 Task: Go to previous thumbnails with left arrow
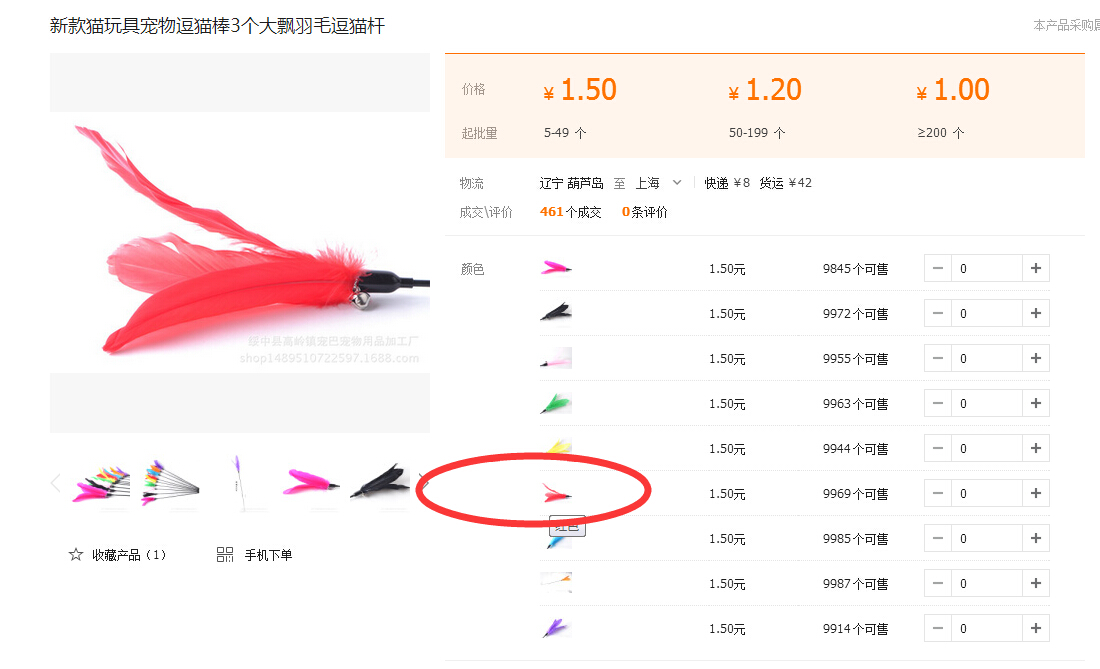pyautogui.click(x=56, y=483)
